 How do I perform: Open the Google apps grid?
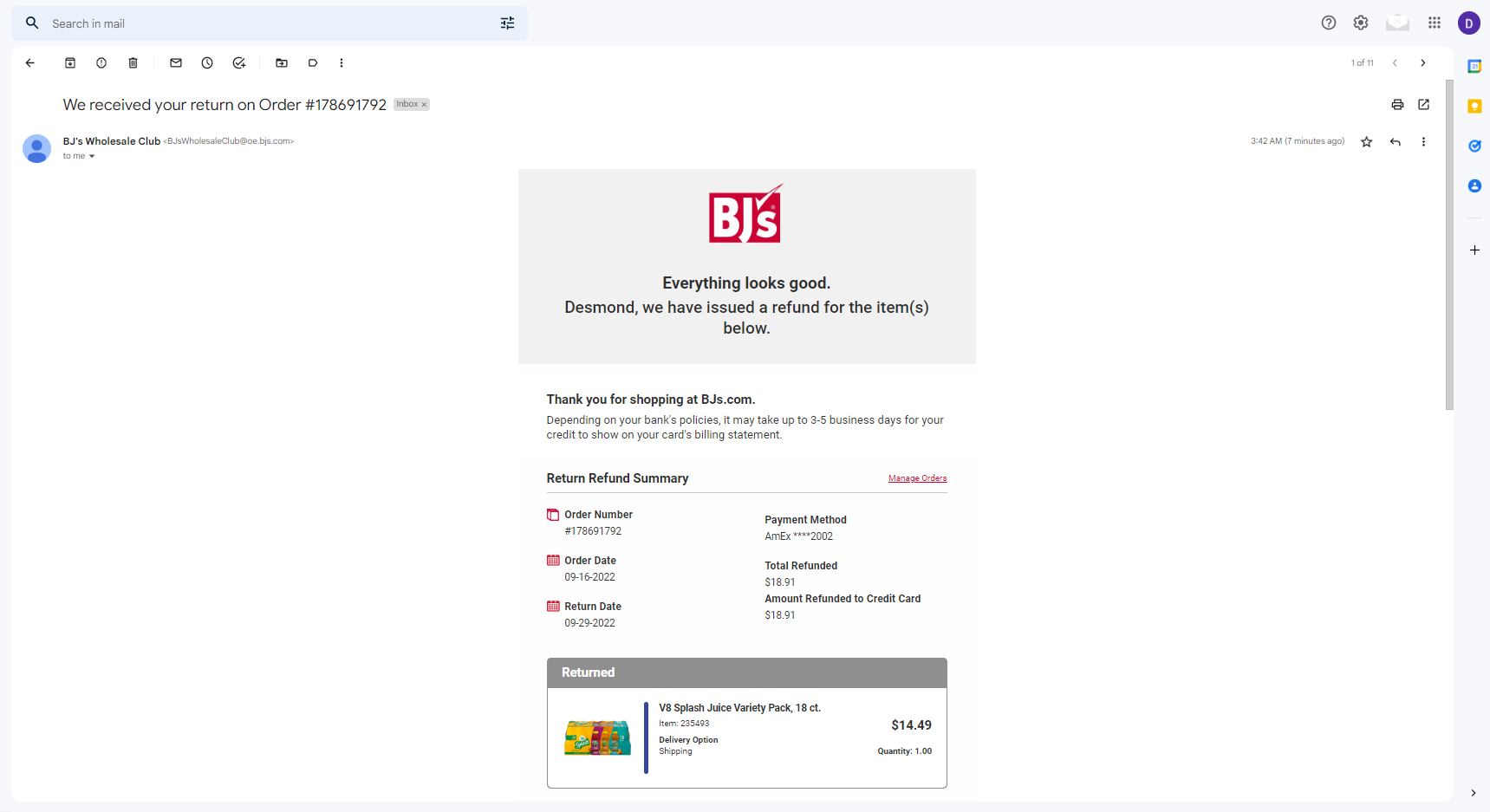(x=1435, y=23)
